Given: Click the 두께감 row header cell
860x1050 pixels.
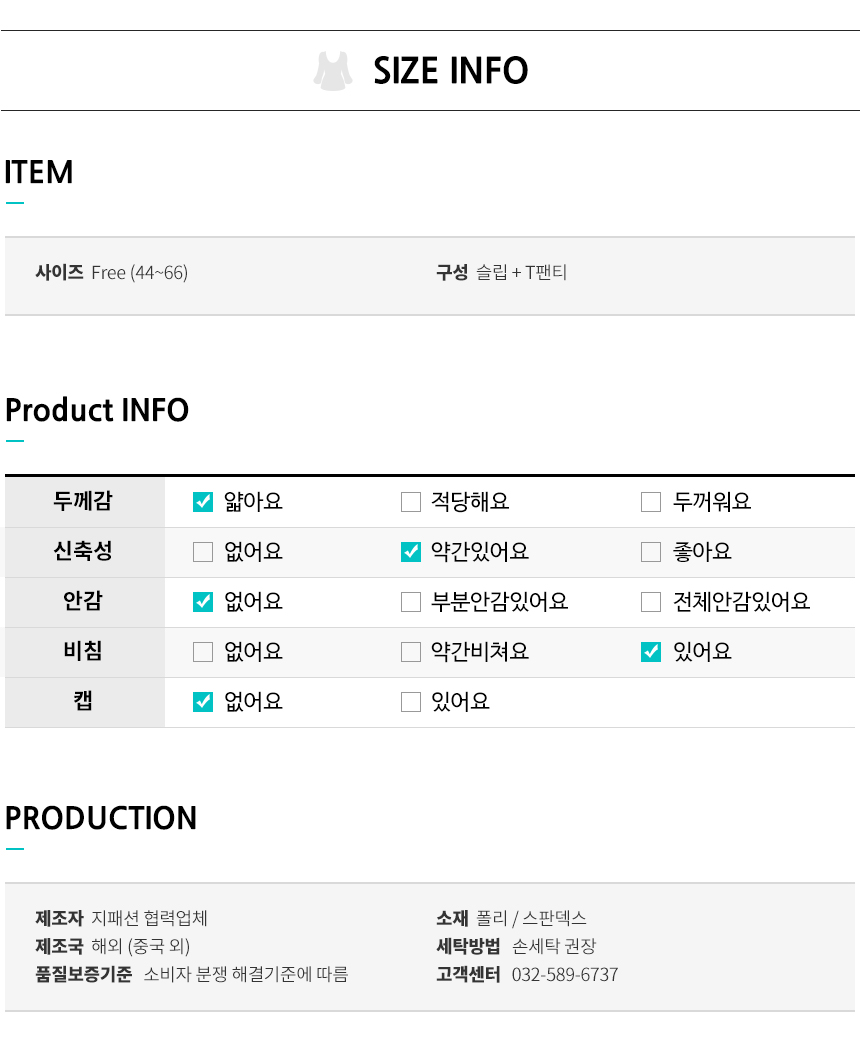Looking at the screenshot, I should click(84, 502).
